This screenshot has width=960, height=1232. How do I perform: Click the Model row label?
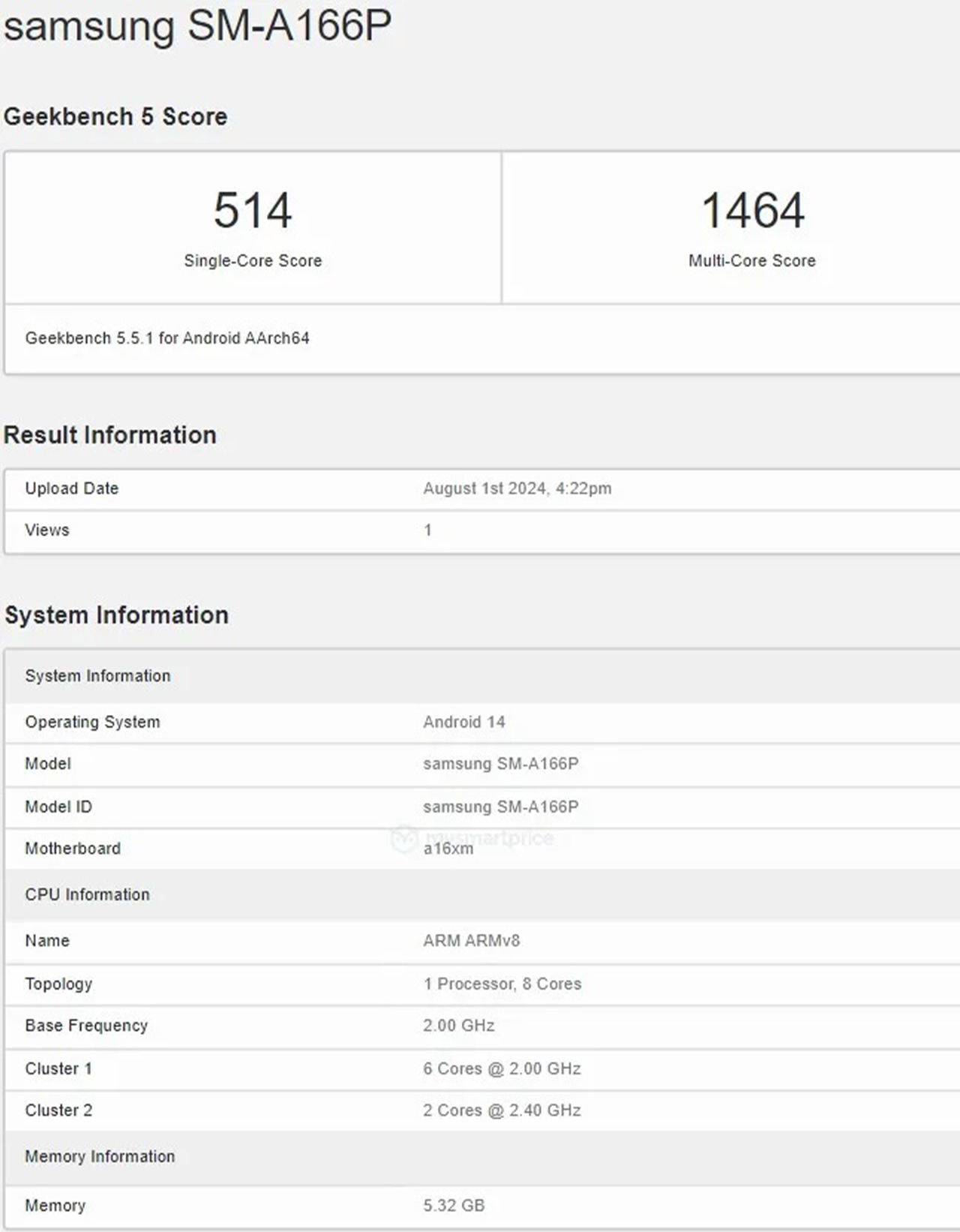coord(48,764)
